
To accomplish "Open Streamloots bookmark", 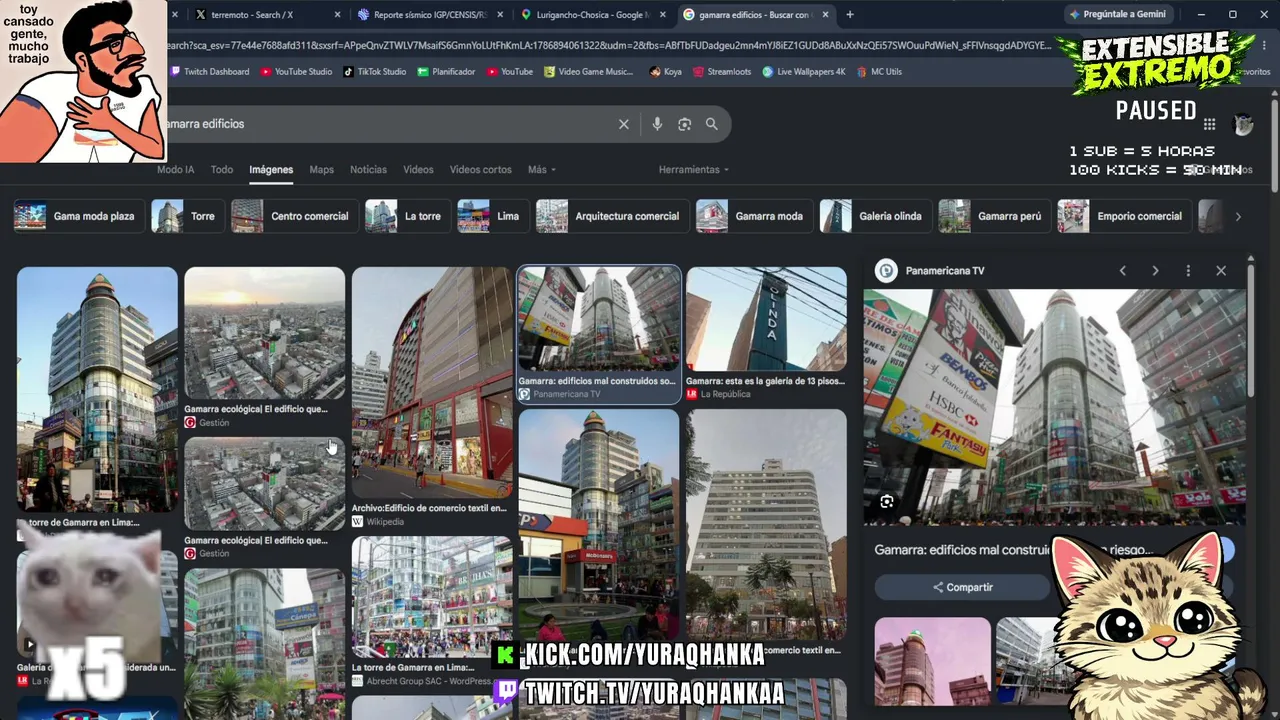I will tap(722, 72).
